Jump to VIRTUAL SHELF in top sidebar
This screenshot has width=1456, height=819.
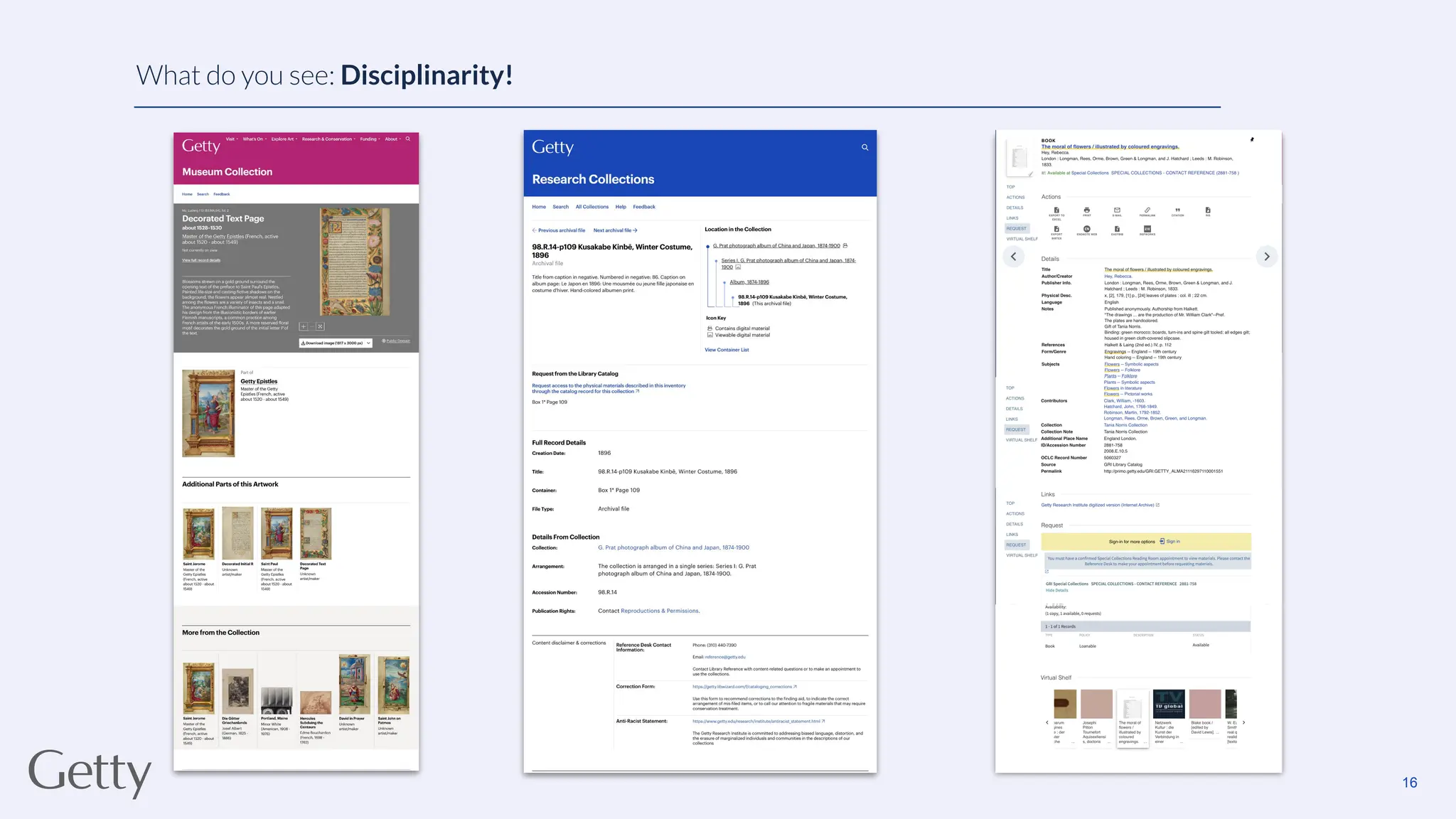(x=1022, y=239)
